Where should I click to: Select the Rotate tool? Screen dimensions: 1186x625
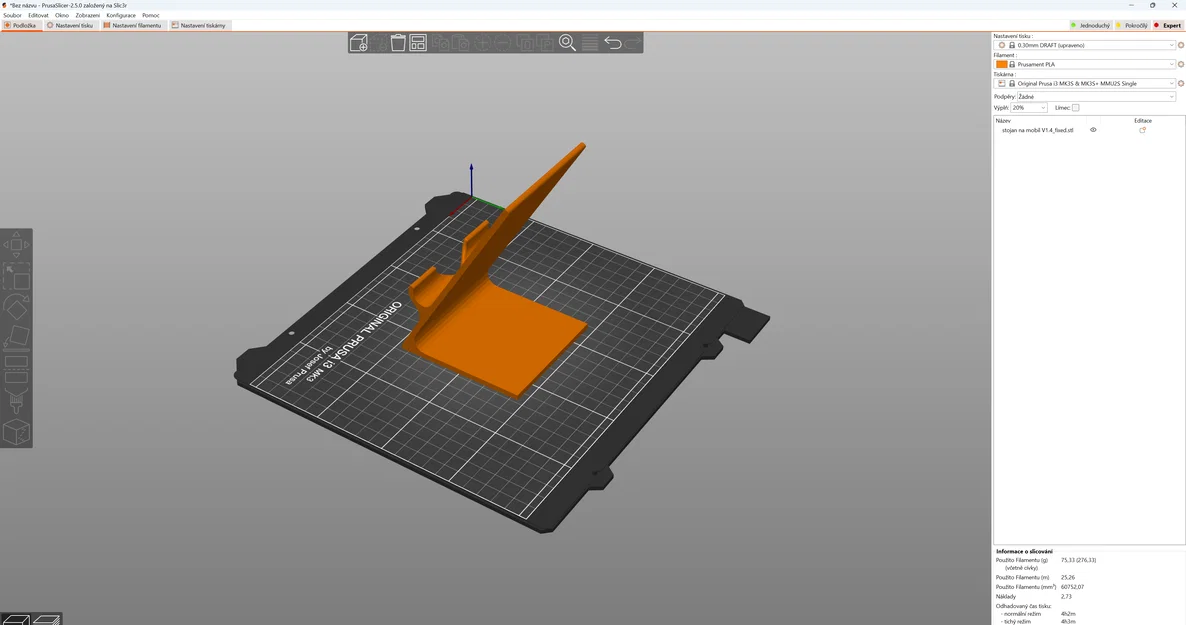pyautogui.click(x=16, y=308)
